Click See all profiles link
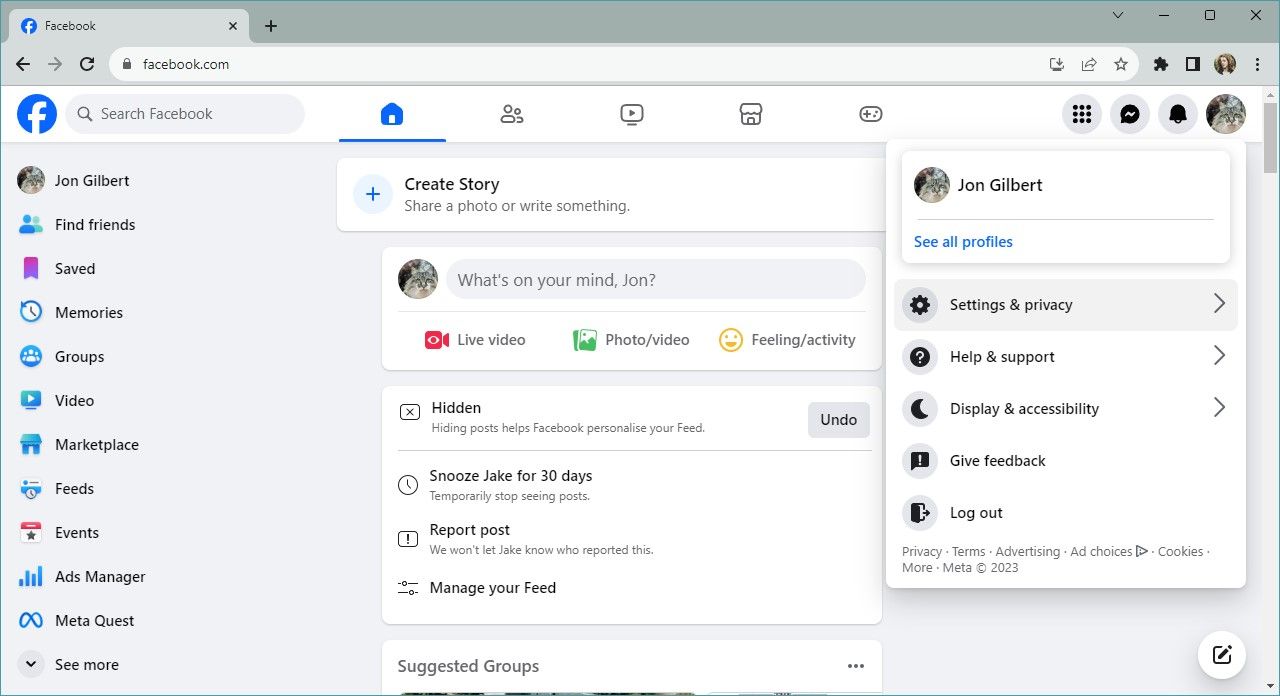Viewport: 1280px width, 696px height. pyautogui.click(x=963, y=241)
